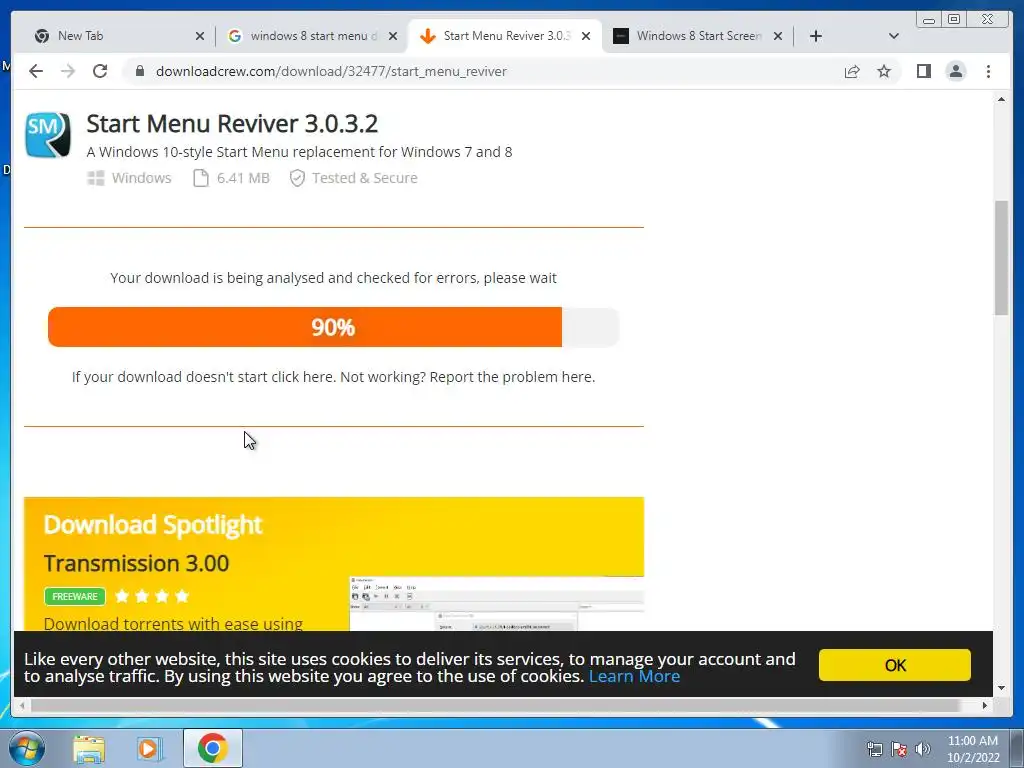
Task: Expand the tab search chevron
Action: point(894,36)
